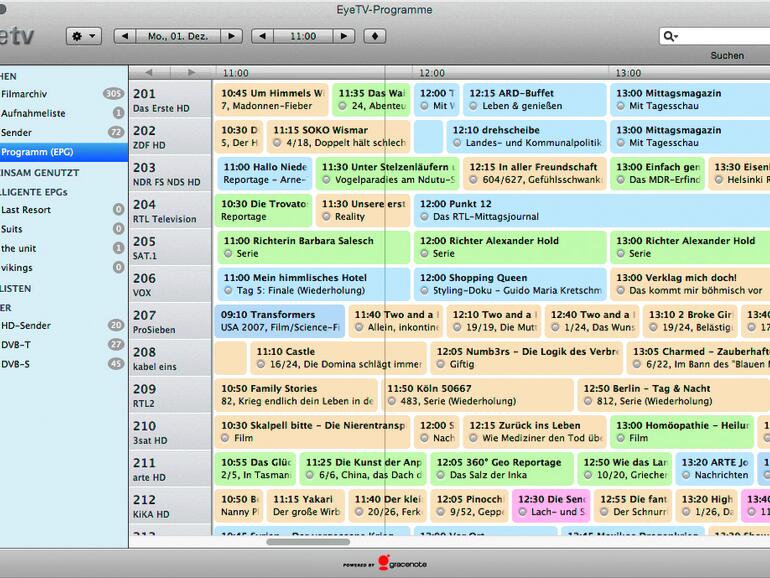Select DVB-S channel list
Image resolution: width=770 pixels, height=578 pixels.
tap(64, 364)
